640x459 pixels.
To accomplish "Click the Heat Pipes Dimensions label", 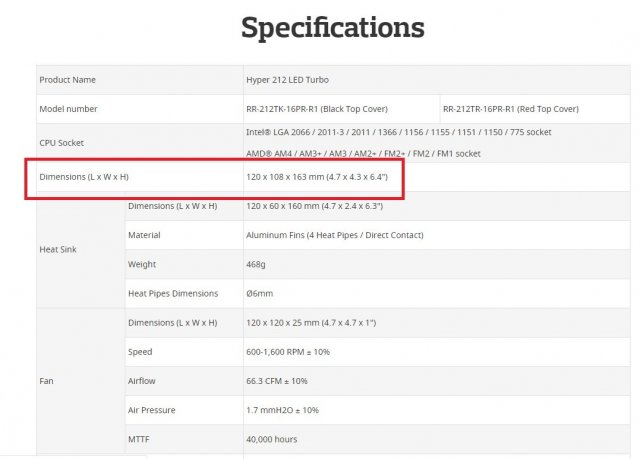I will [x=173, y=294].
